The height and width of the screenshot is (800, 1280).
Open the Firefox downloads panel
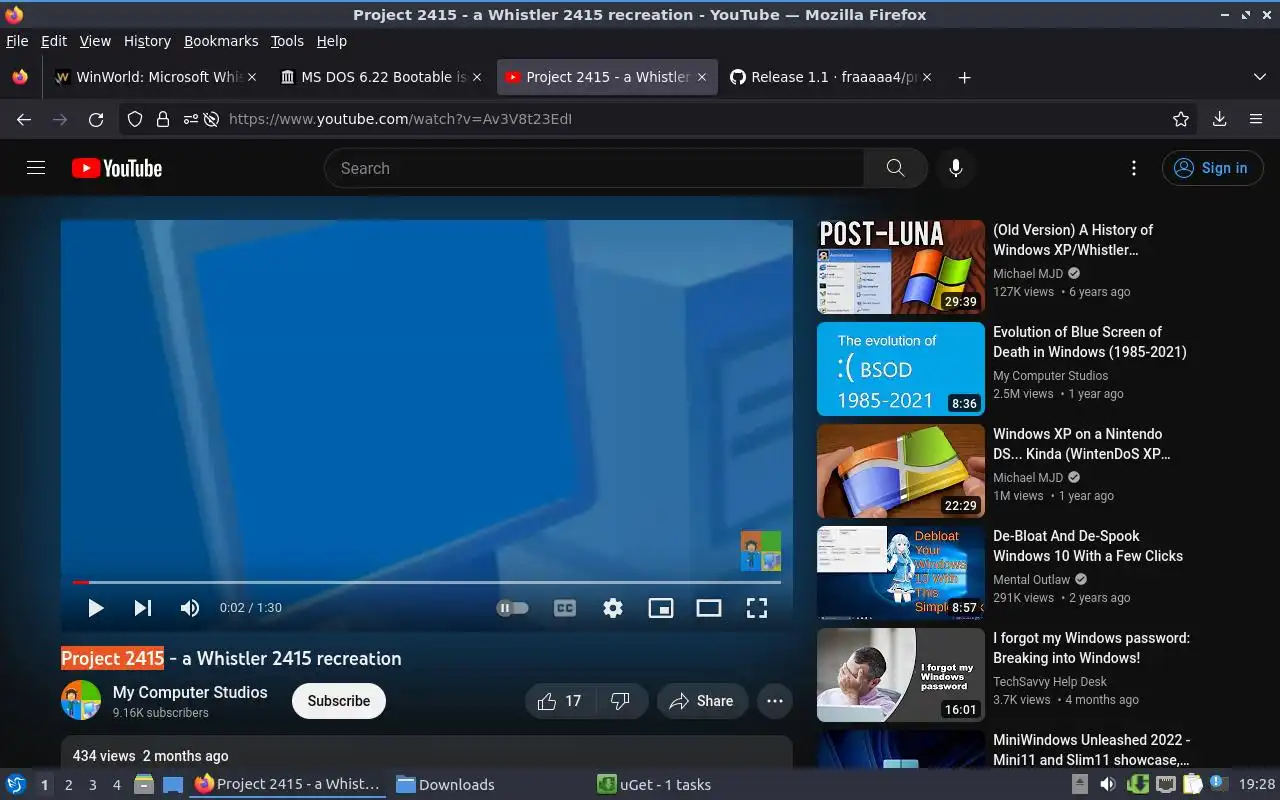coord(1220,119)
